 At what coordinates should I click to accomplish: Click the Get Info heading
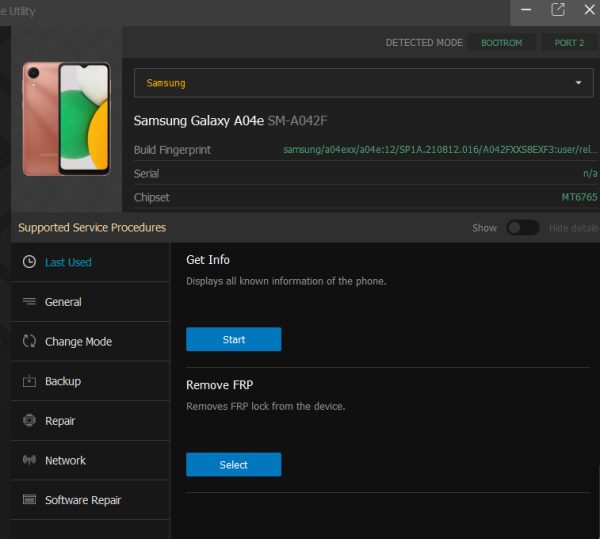click(x=208, y=260)
